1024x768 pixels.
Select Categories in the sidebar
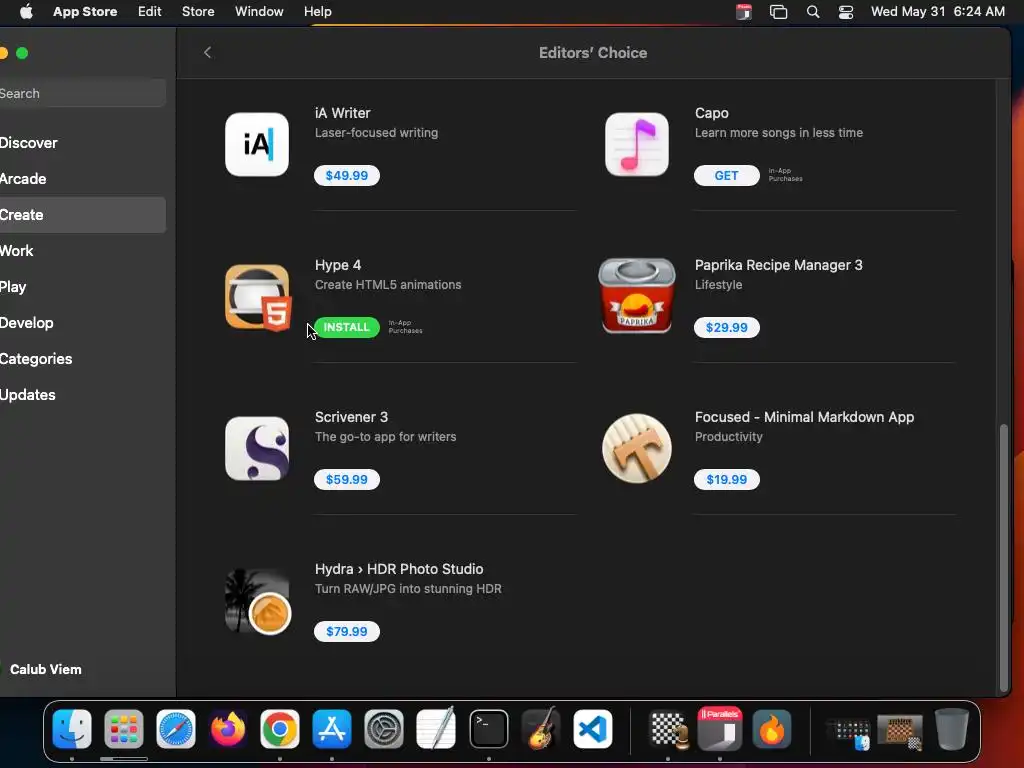[x=82, y=359]
